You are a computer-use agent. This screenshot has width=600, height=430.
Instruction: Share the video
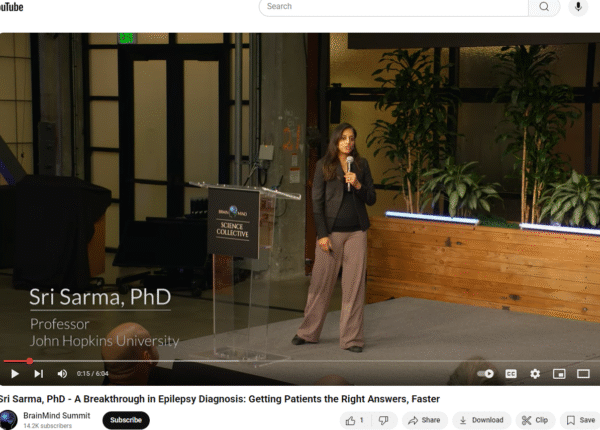(424, 420)
